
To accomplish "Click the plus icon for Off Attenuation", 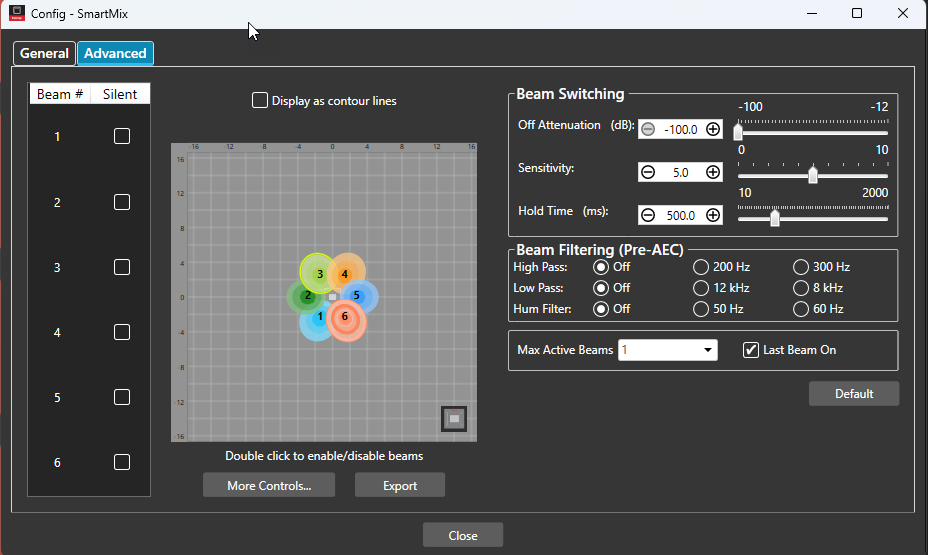I will point(713,129).
